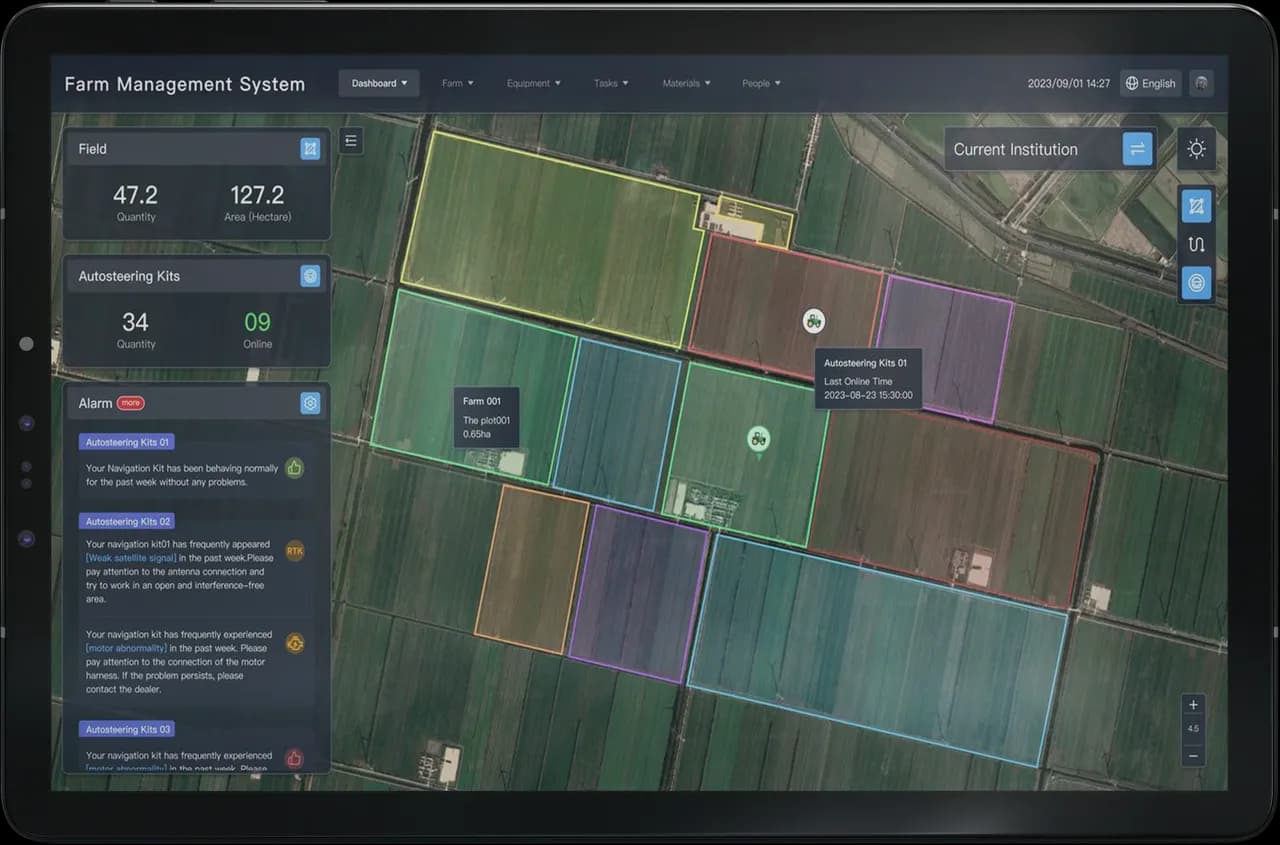1280x845 pixels.
Task: Expand the Farm menu
Action: [458, 83]
